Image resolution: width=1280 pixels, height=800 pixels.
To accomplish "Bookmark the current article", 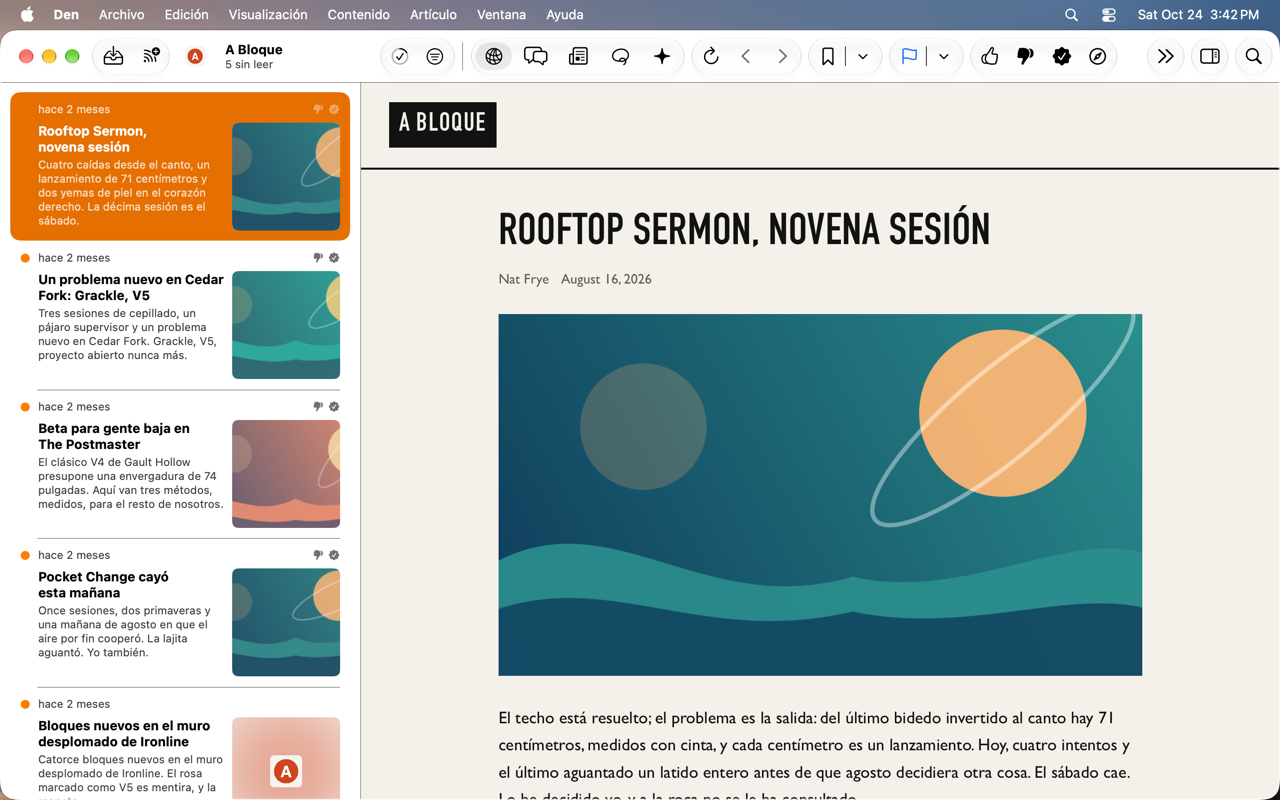I will click(828, 57).
